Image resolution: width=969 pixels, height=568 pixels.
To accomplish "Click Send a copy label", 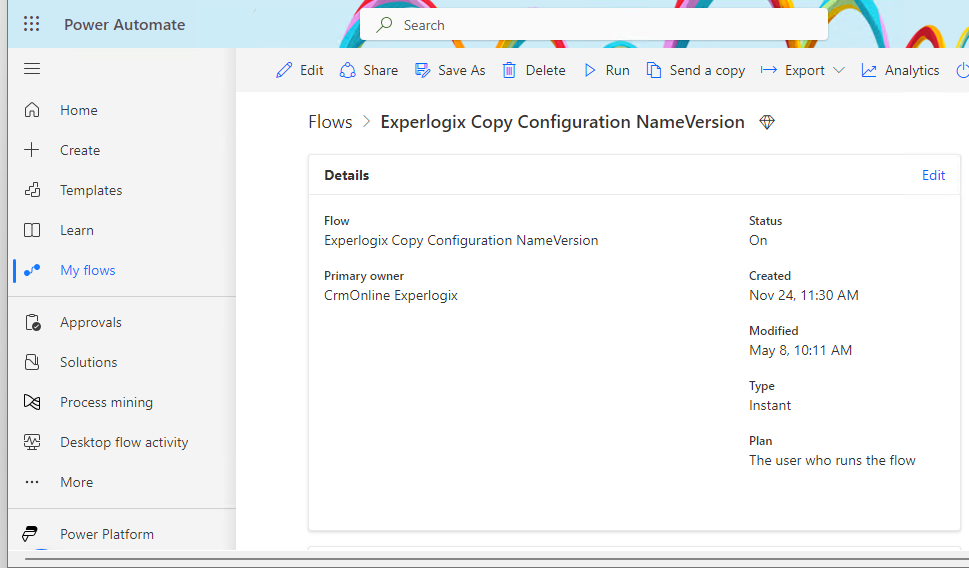I will coord(707,70).
